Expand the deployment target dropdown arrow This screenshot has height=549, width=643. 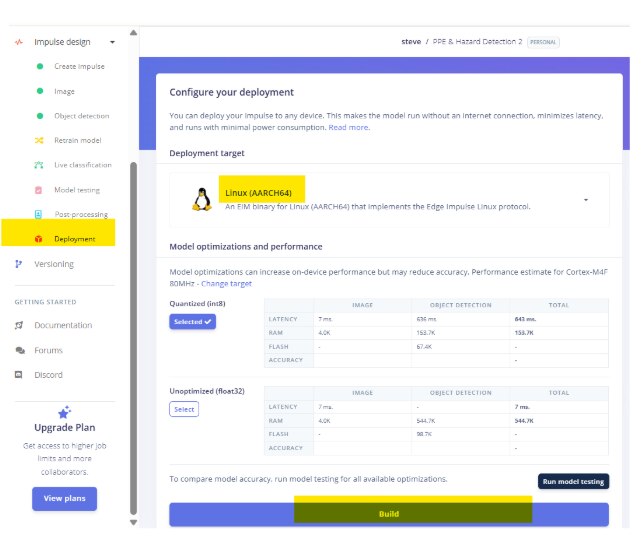tap(586, 200)
